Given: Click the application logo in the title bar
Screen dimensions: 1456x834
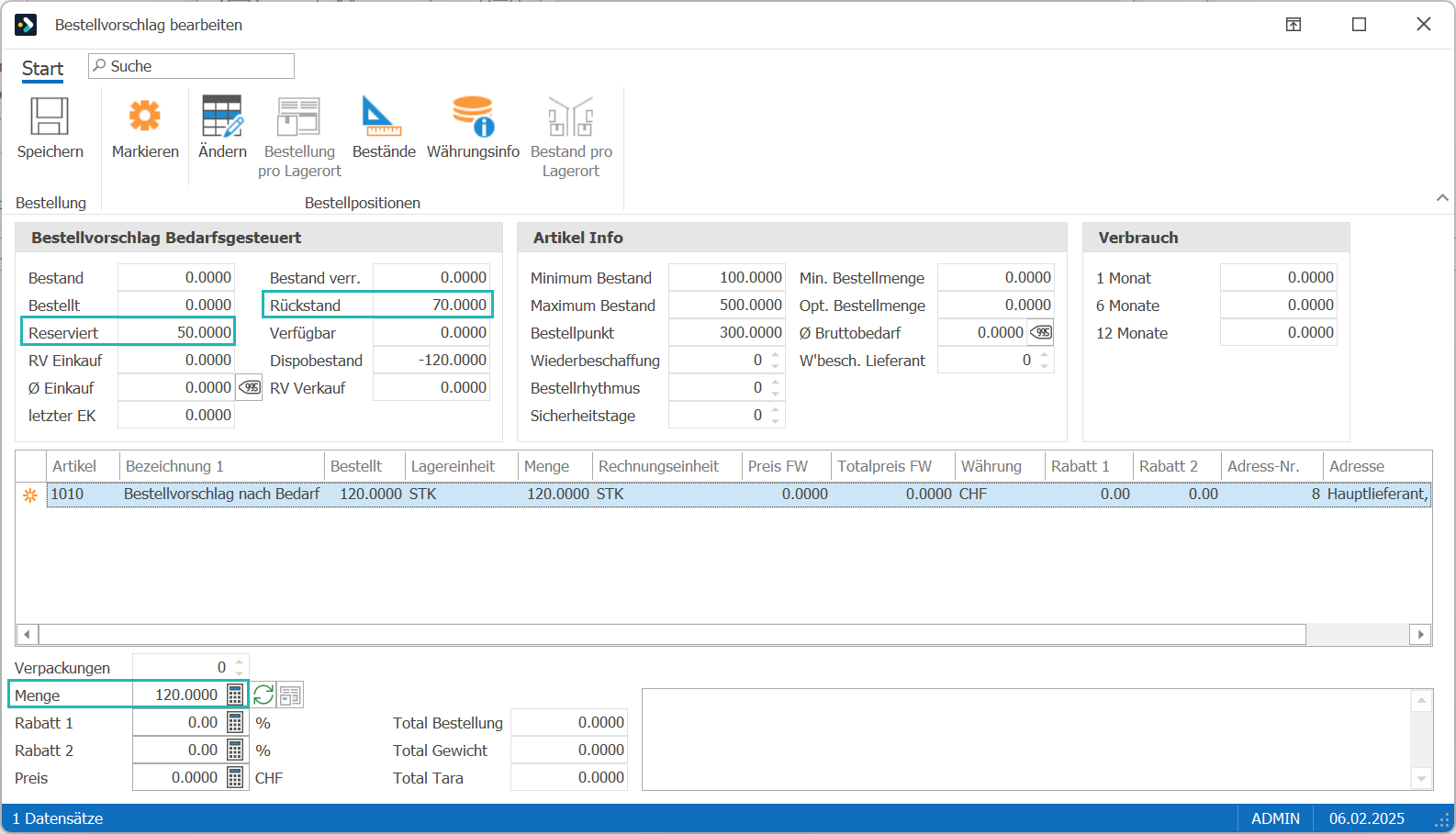Looking at the screenshot, I should click(x=26, y=25).
